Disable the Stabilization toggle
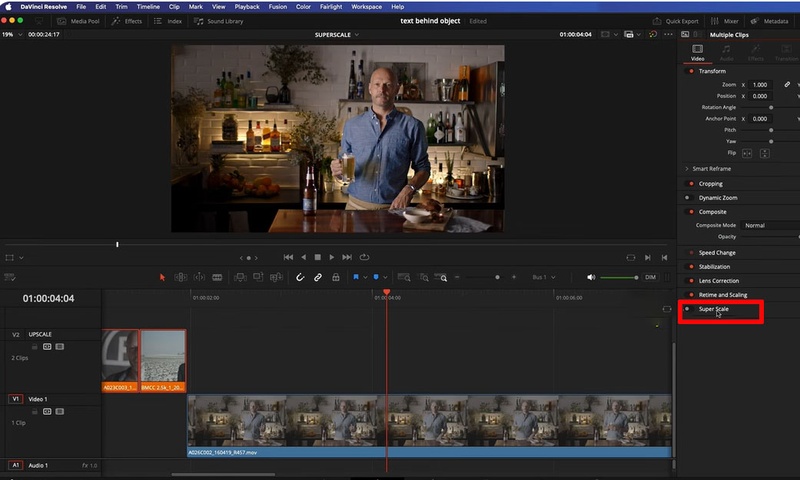Viewport: 800px width, 480px height. (691, 267)
